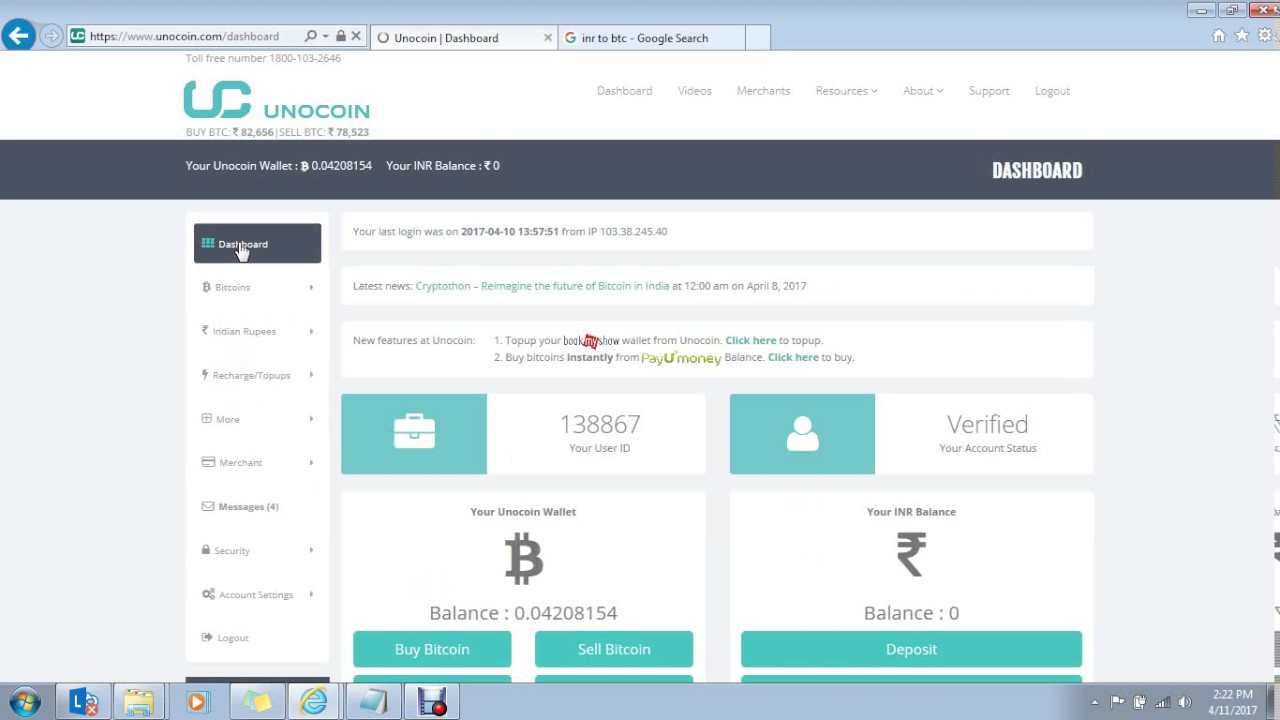
Task: Expand the Indian Rupees sidebar submenu
Action: coord(311,331)
